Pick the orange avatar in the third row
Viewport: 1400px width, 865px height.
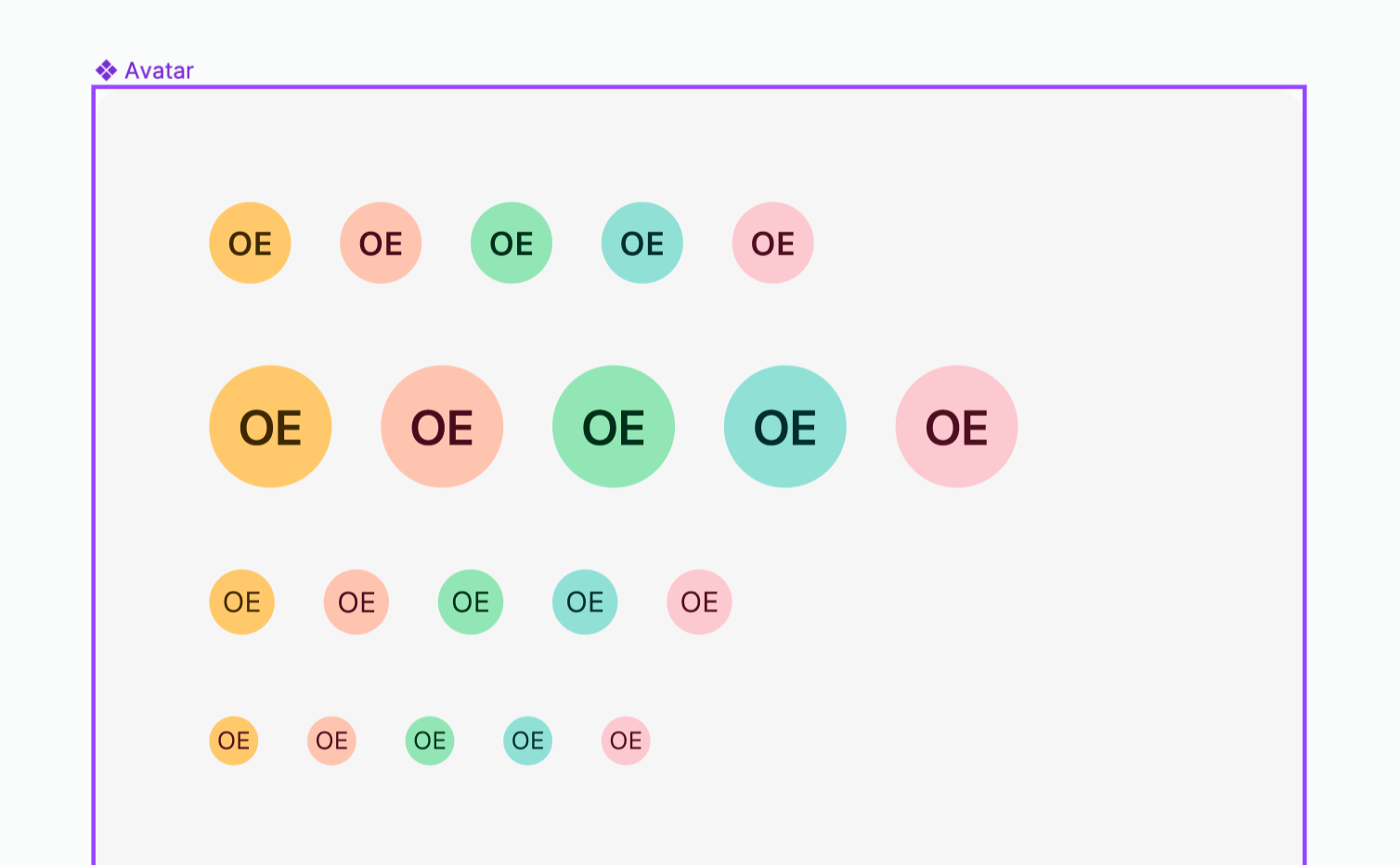click(x=242, y=602)
